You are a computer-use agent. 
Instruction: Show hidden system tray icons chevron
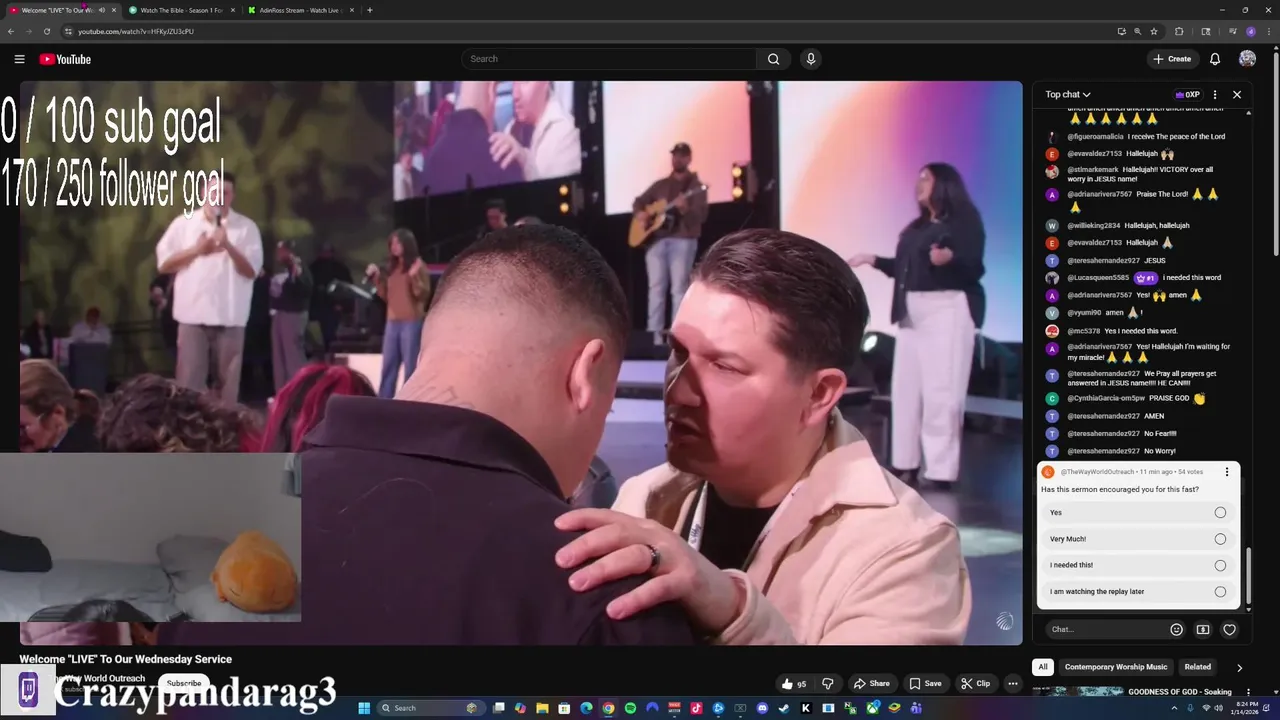coord(1175,708)
